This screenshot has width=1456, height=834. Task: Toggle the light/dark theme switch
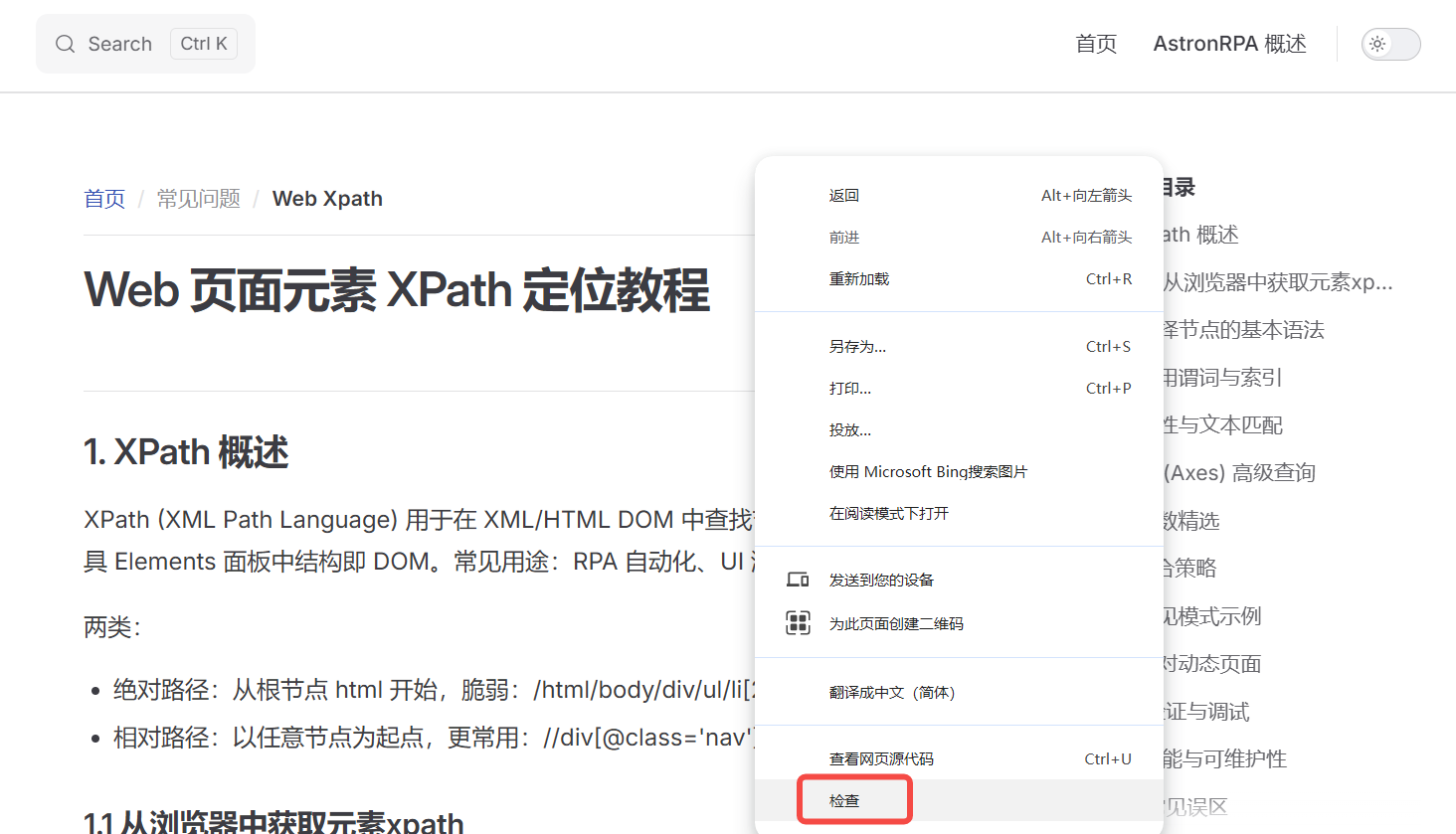tap(1390, 44)
